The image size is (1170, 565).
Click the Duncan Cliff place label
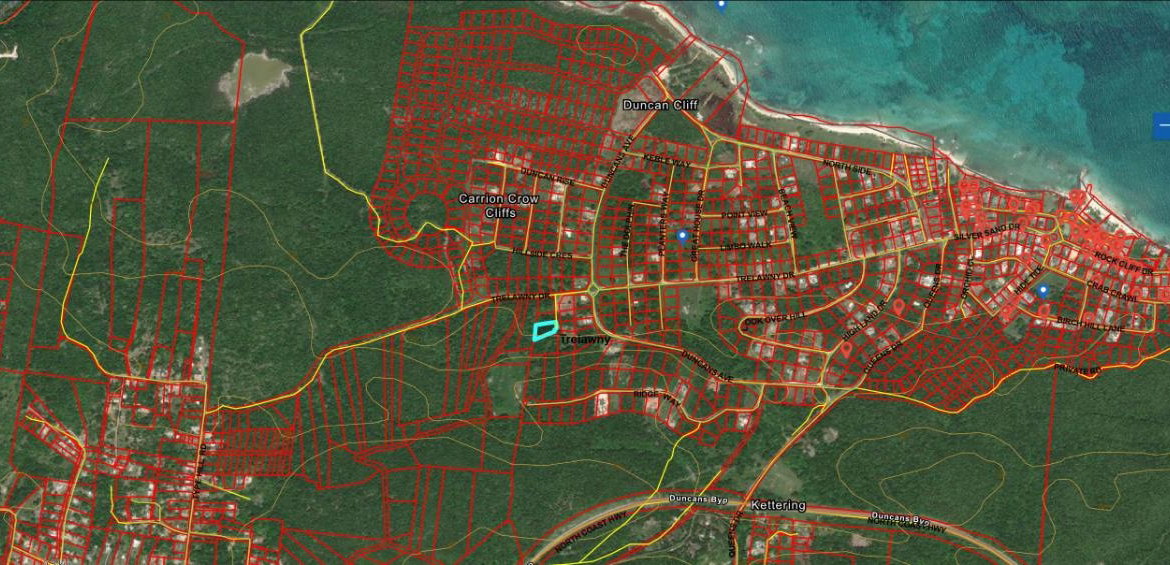click(660, 105)
